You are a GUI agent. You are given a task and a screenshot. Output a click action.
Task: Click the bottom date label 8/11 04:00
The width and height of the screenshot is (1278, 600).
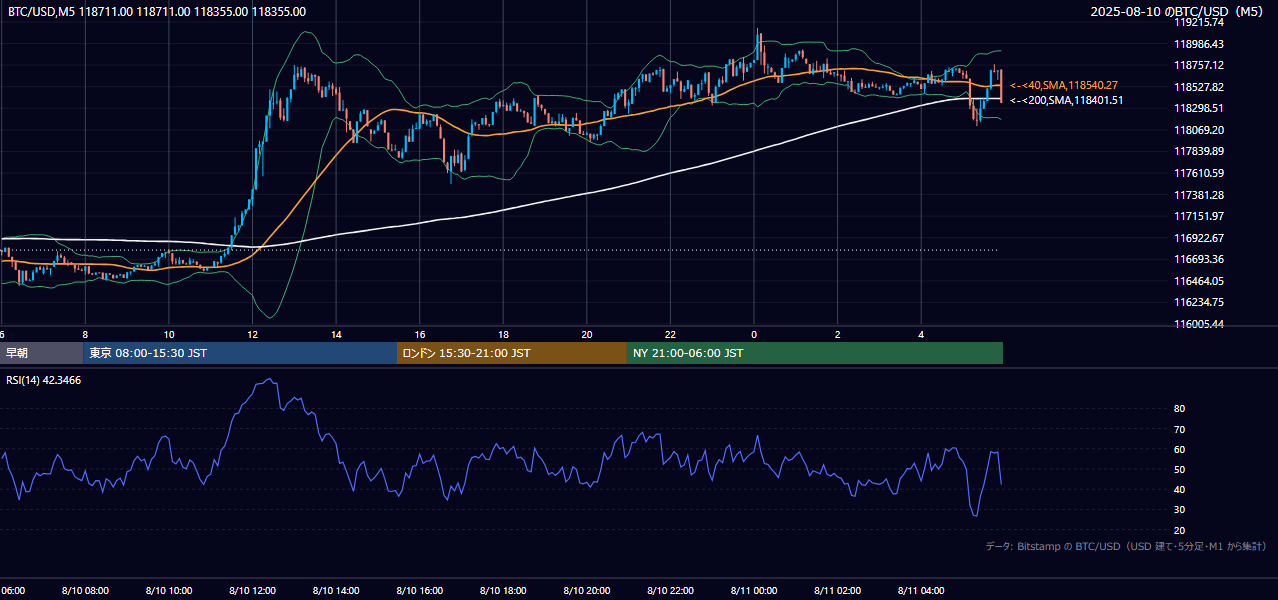tap(920, 591)
